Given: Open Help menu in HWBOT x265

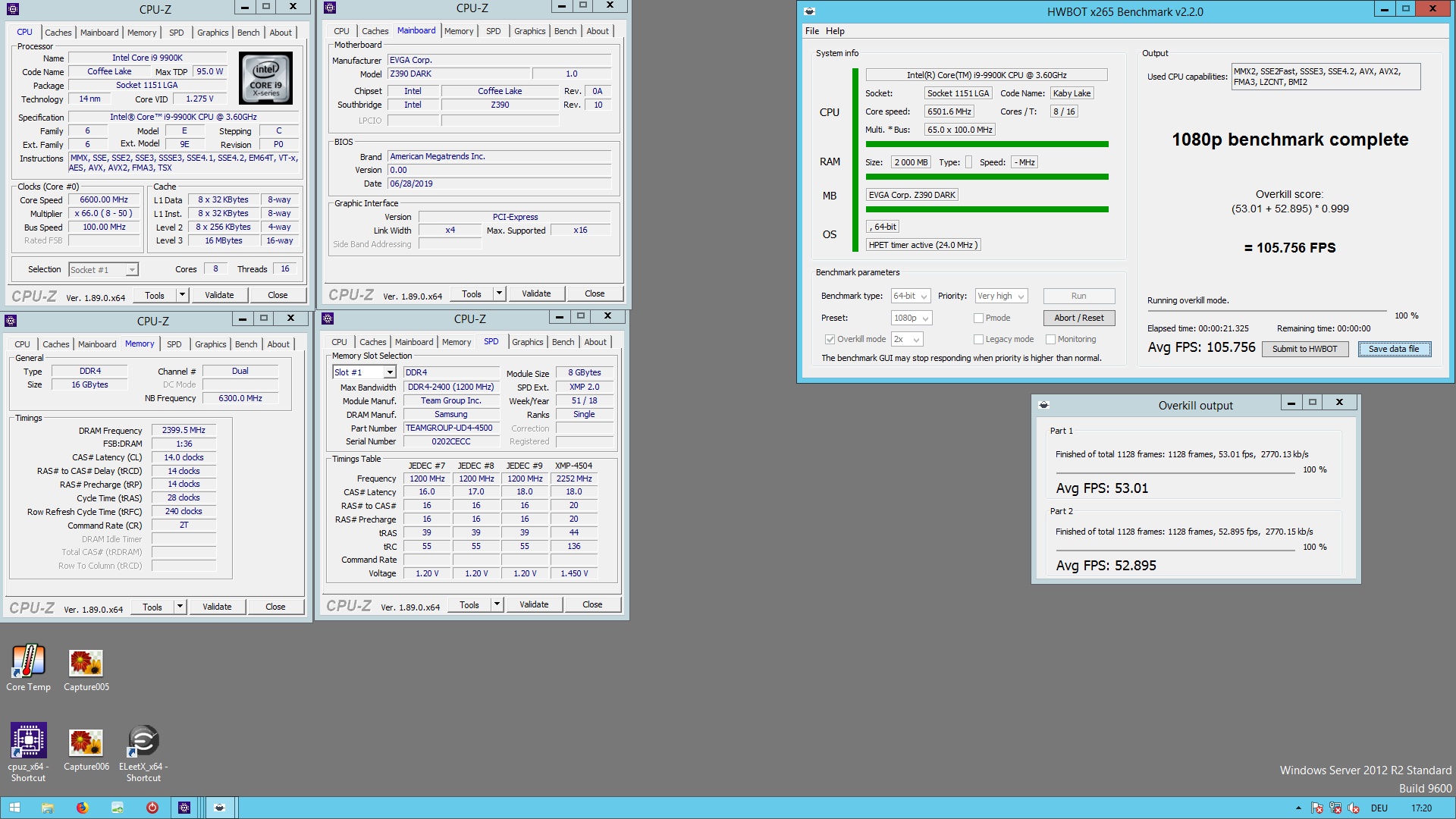Looking at the screenshot, I should [835, 31].
